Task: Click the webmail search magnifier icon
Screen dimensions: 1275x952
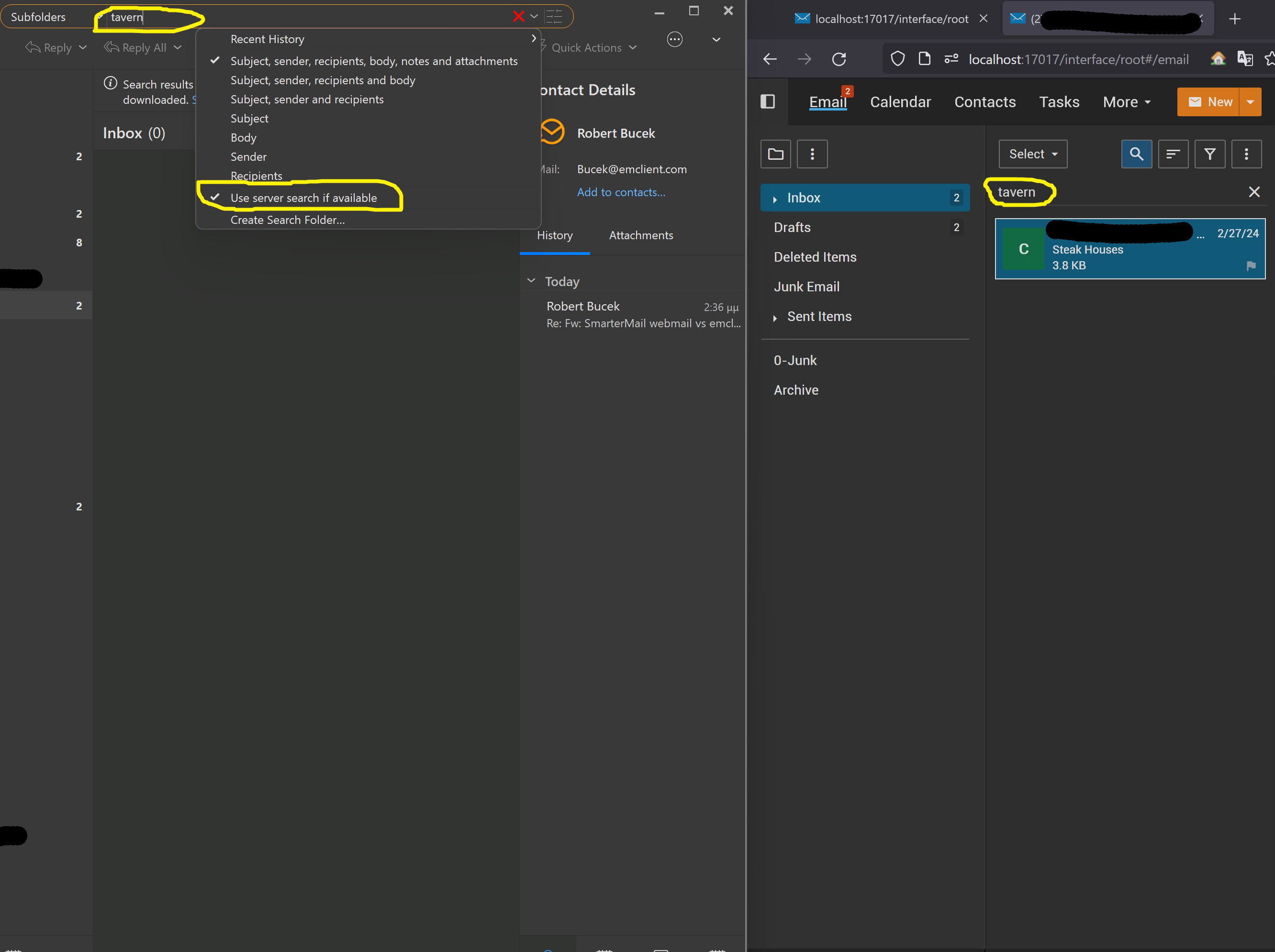Action: pos(1136,154)
